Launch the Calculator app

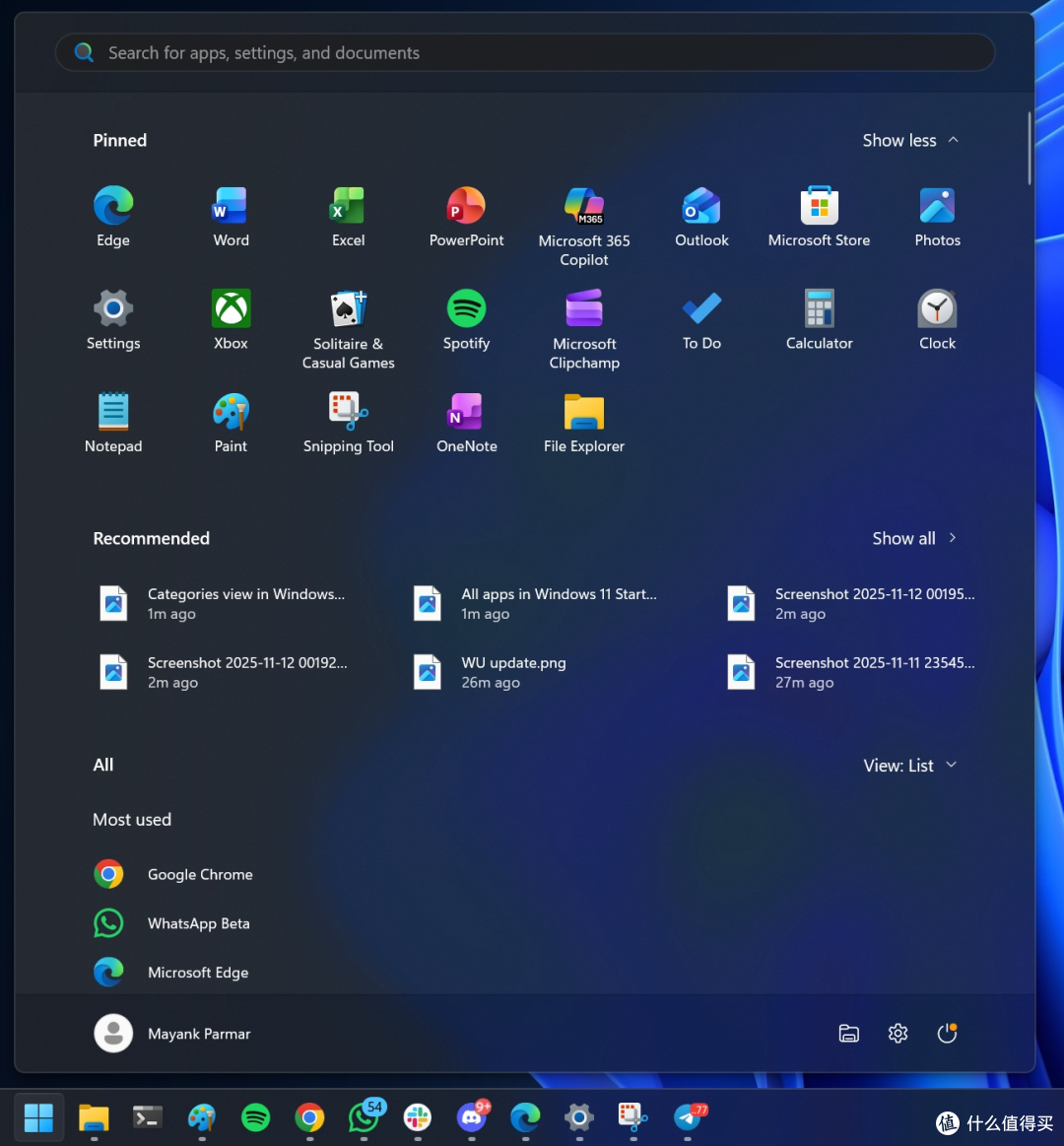tap(820, 320)
